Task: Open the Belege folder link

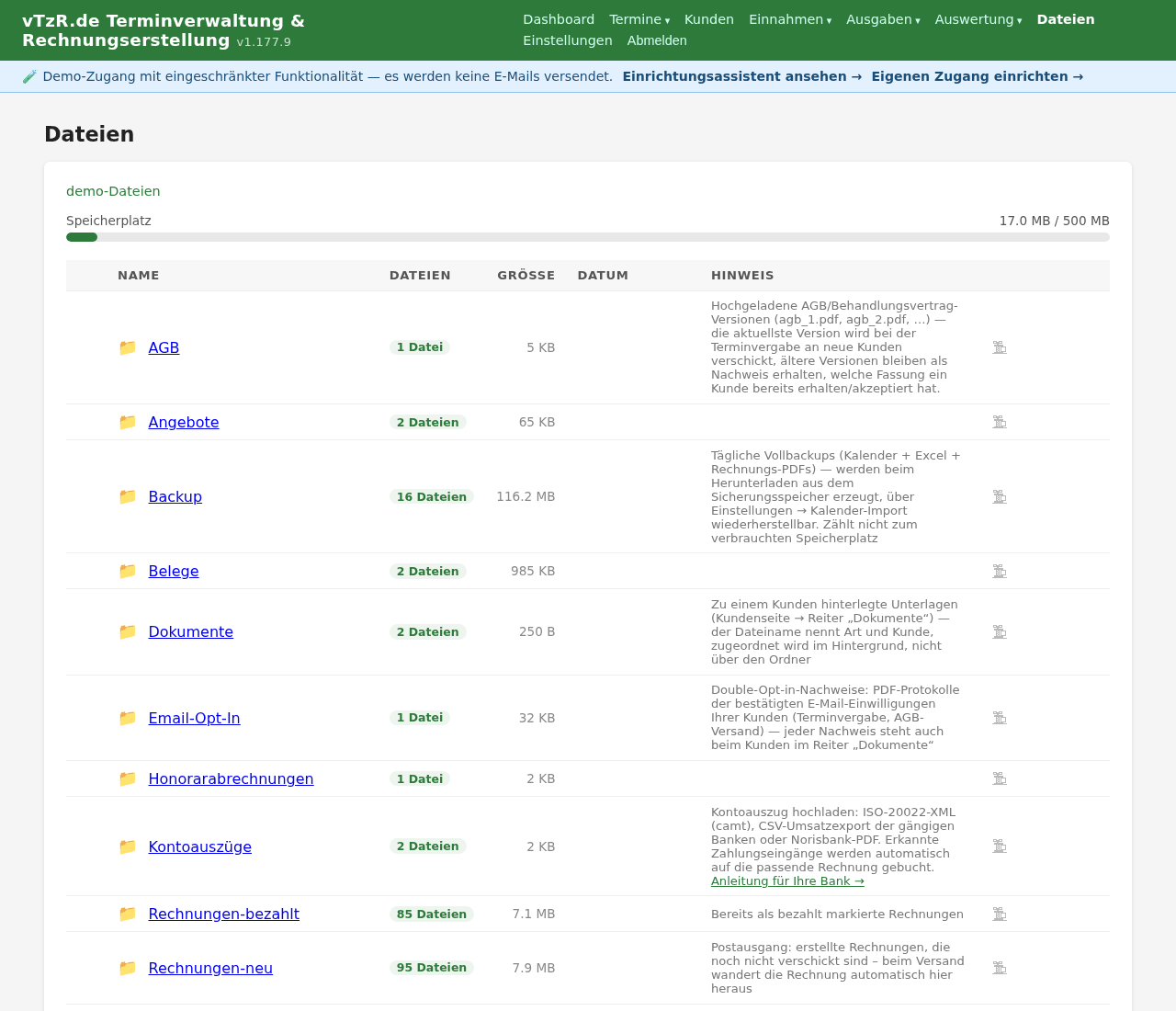Action: coord(174,571)
